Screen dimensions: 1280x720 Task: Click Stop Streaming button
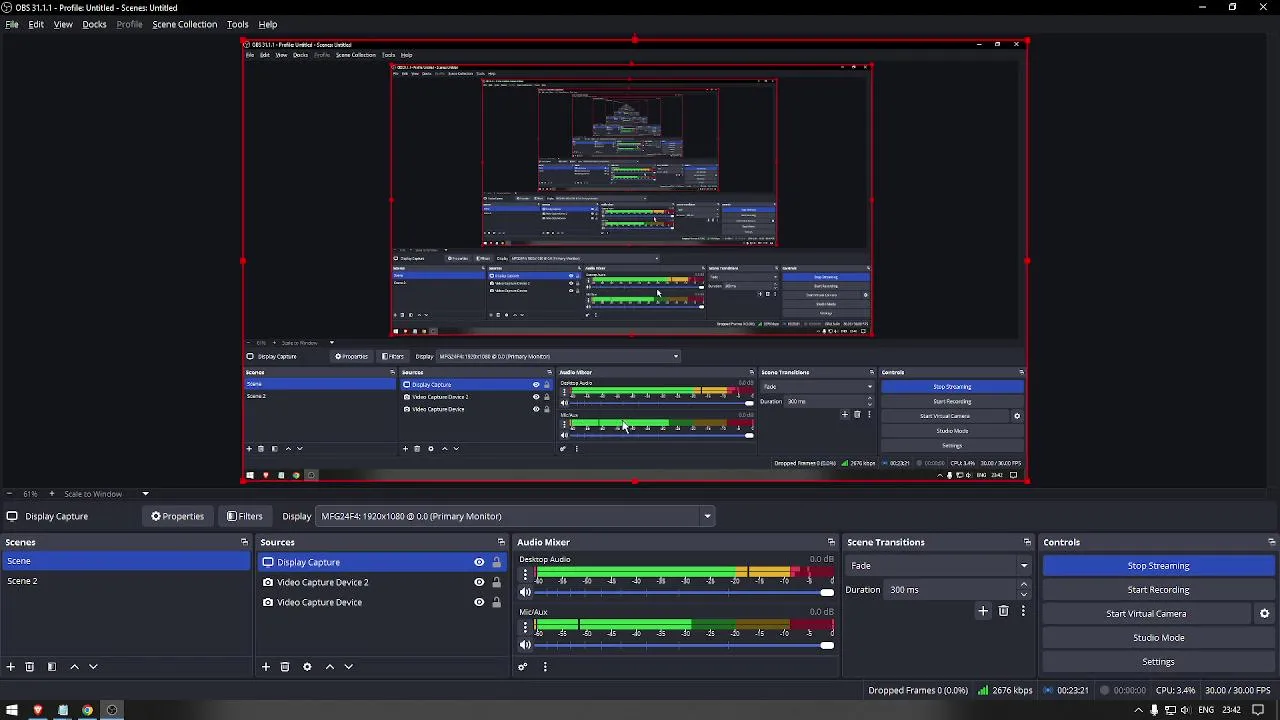(x=1158, y=566)
